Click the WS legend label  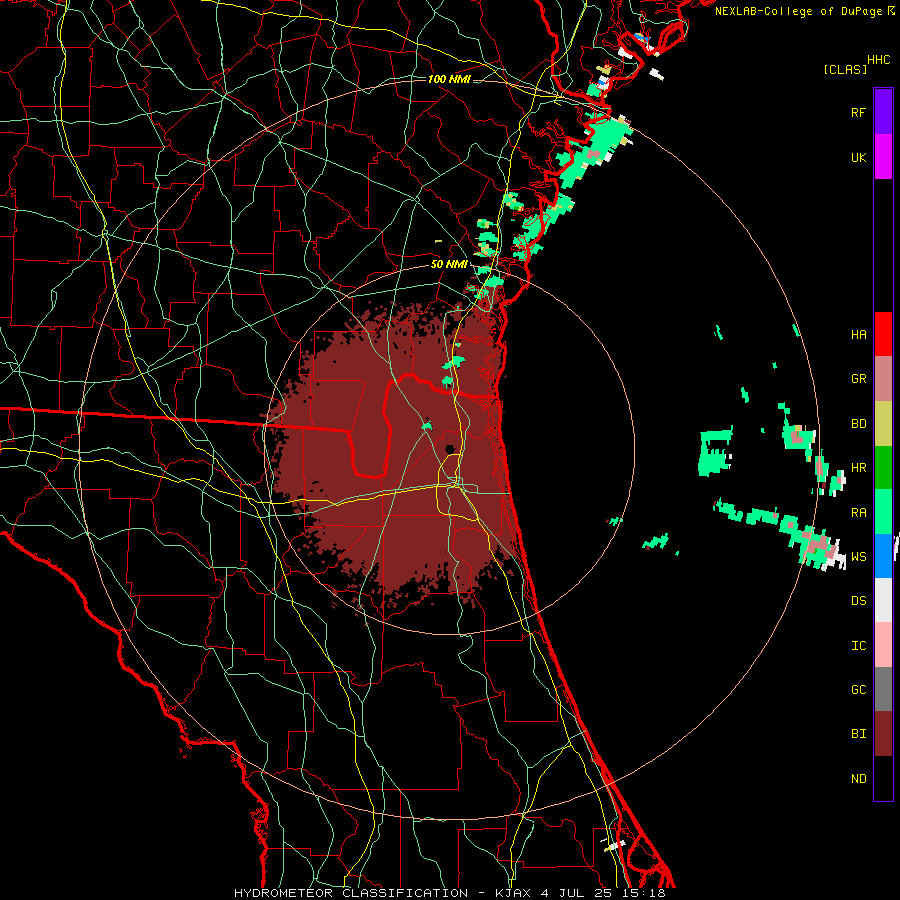[x=858, y=557]
